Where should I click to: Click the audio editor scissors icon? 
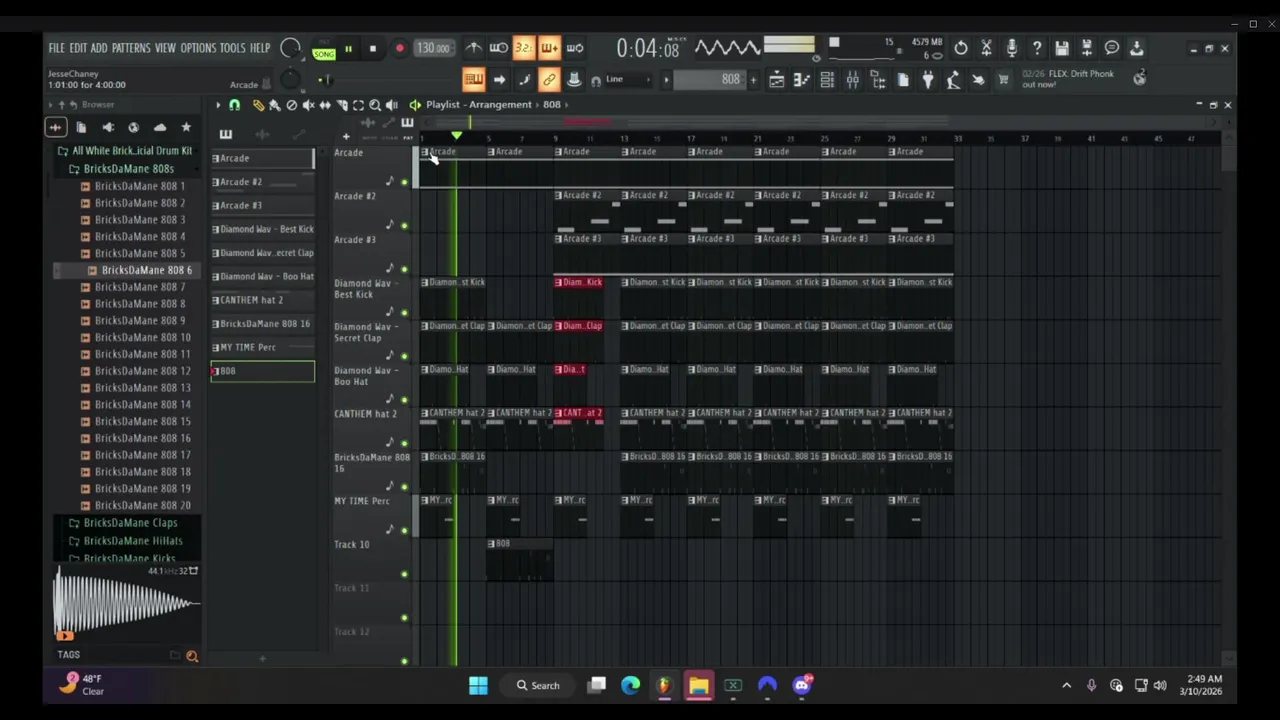tap(986, 48)
